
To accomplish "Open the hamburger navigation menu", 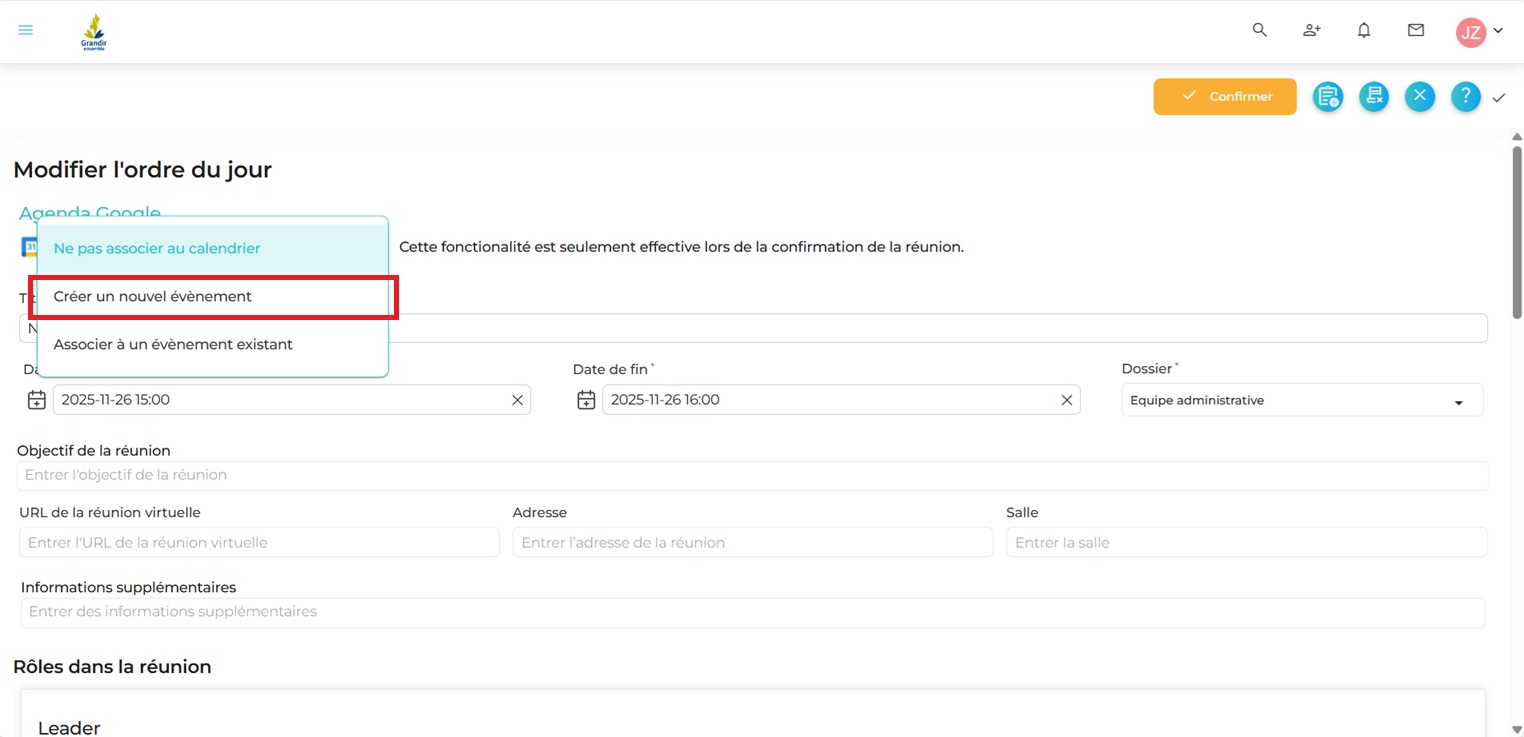I will [26, 30].
